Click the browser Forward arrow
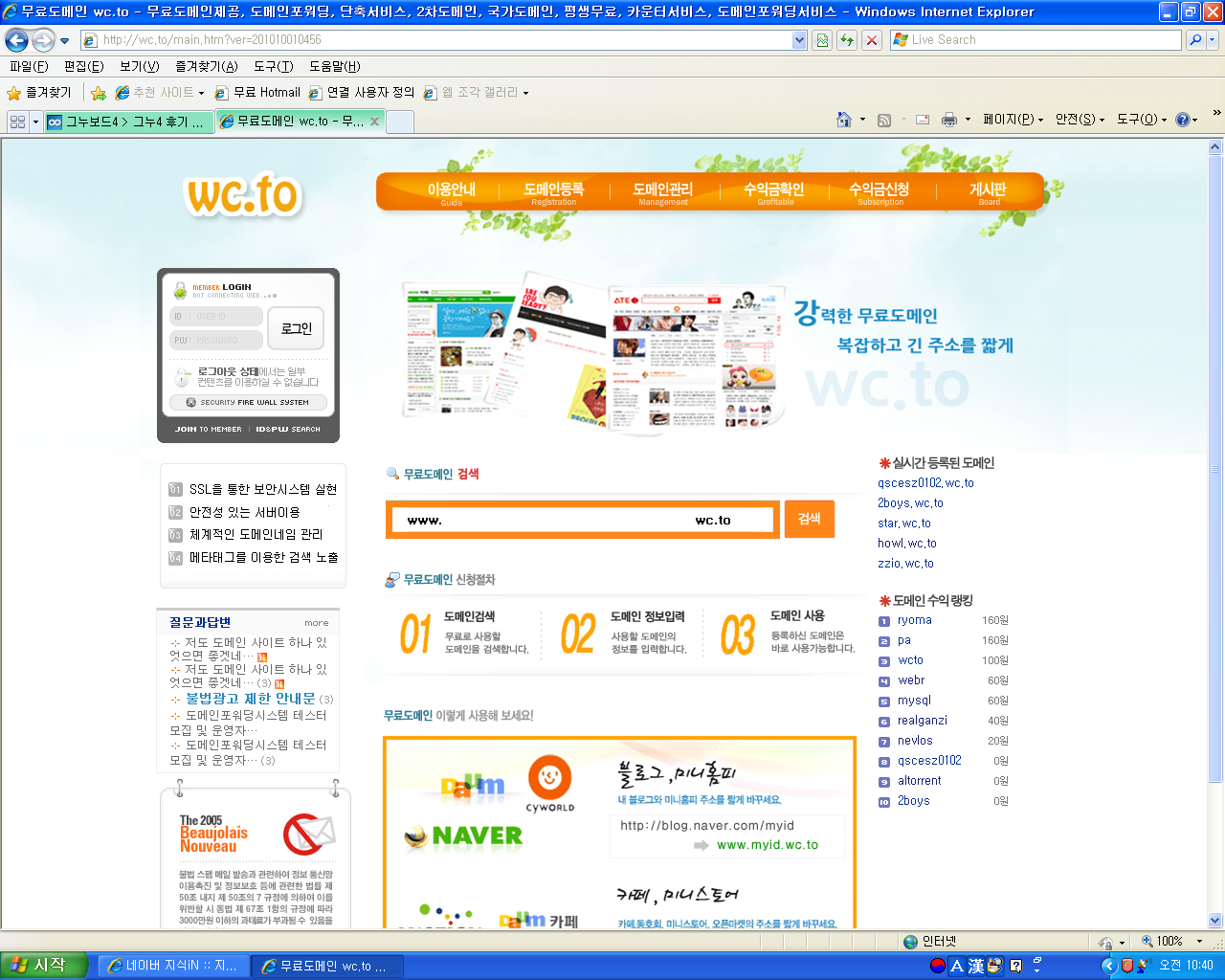The height and width of the screenshot is (980, 1225). pos(43,40)
